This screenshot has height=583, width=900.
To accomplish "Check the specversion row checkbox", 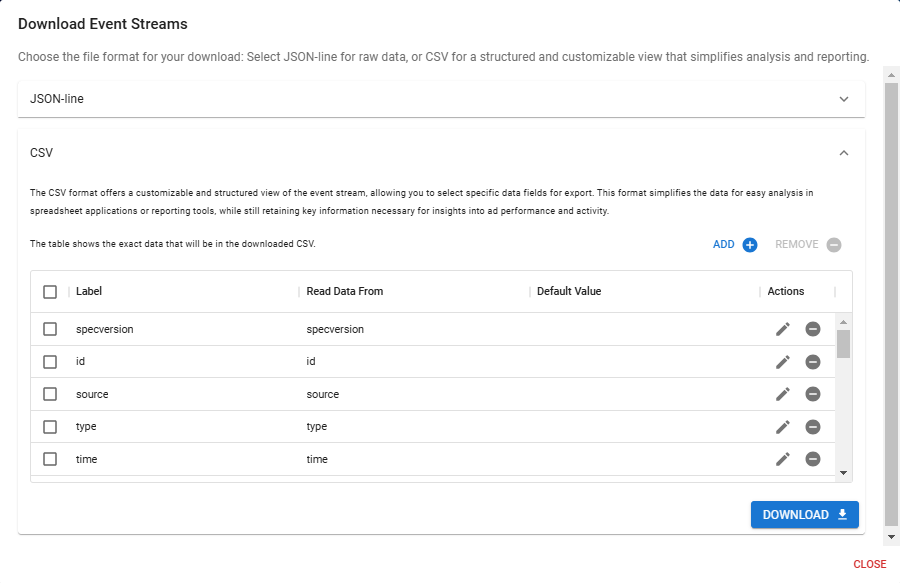I will (50, 329).
